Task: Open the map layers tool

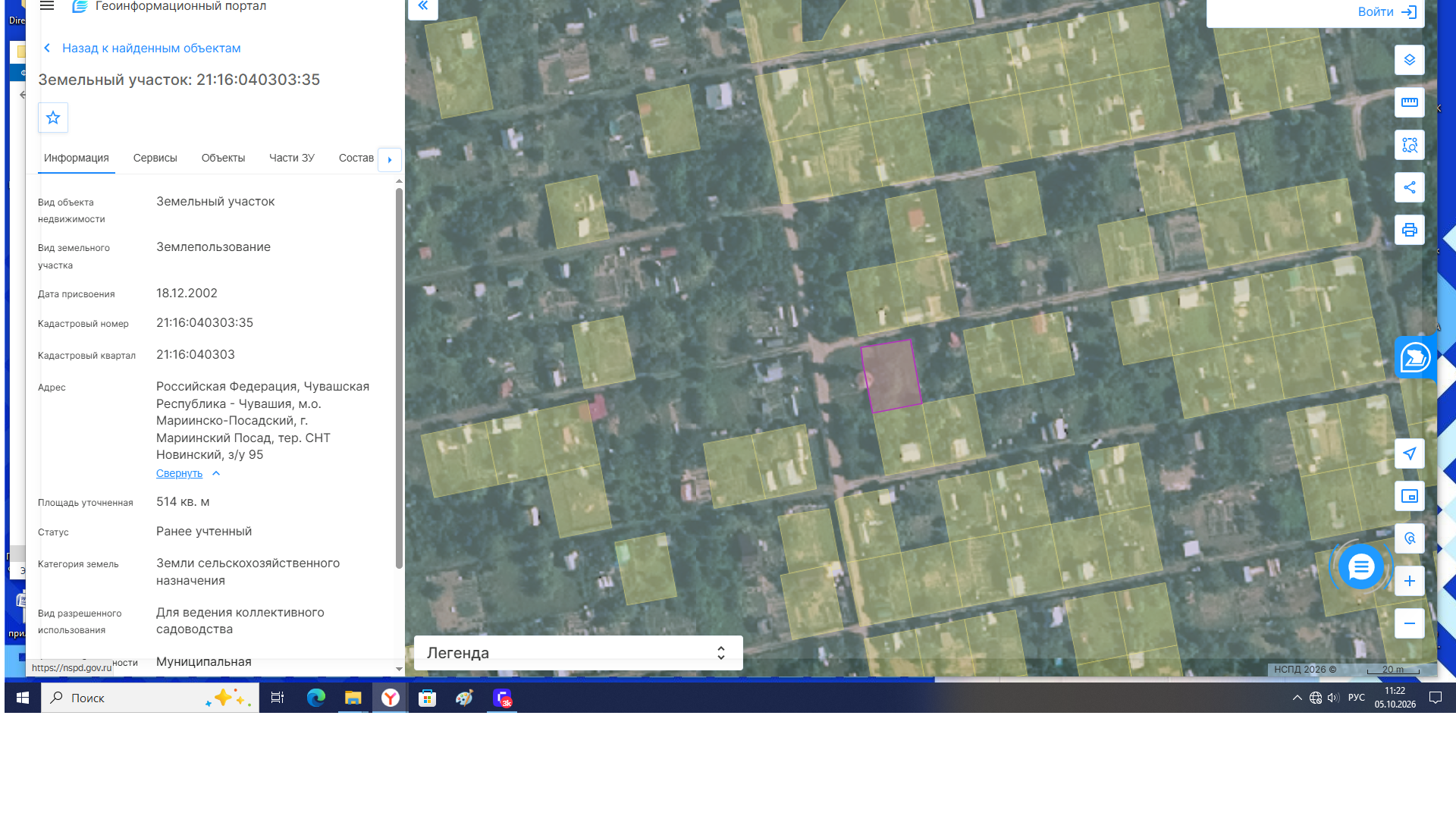Action: pyautogui.click(x=1409, y=60)
